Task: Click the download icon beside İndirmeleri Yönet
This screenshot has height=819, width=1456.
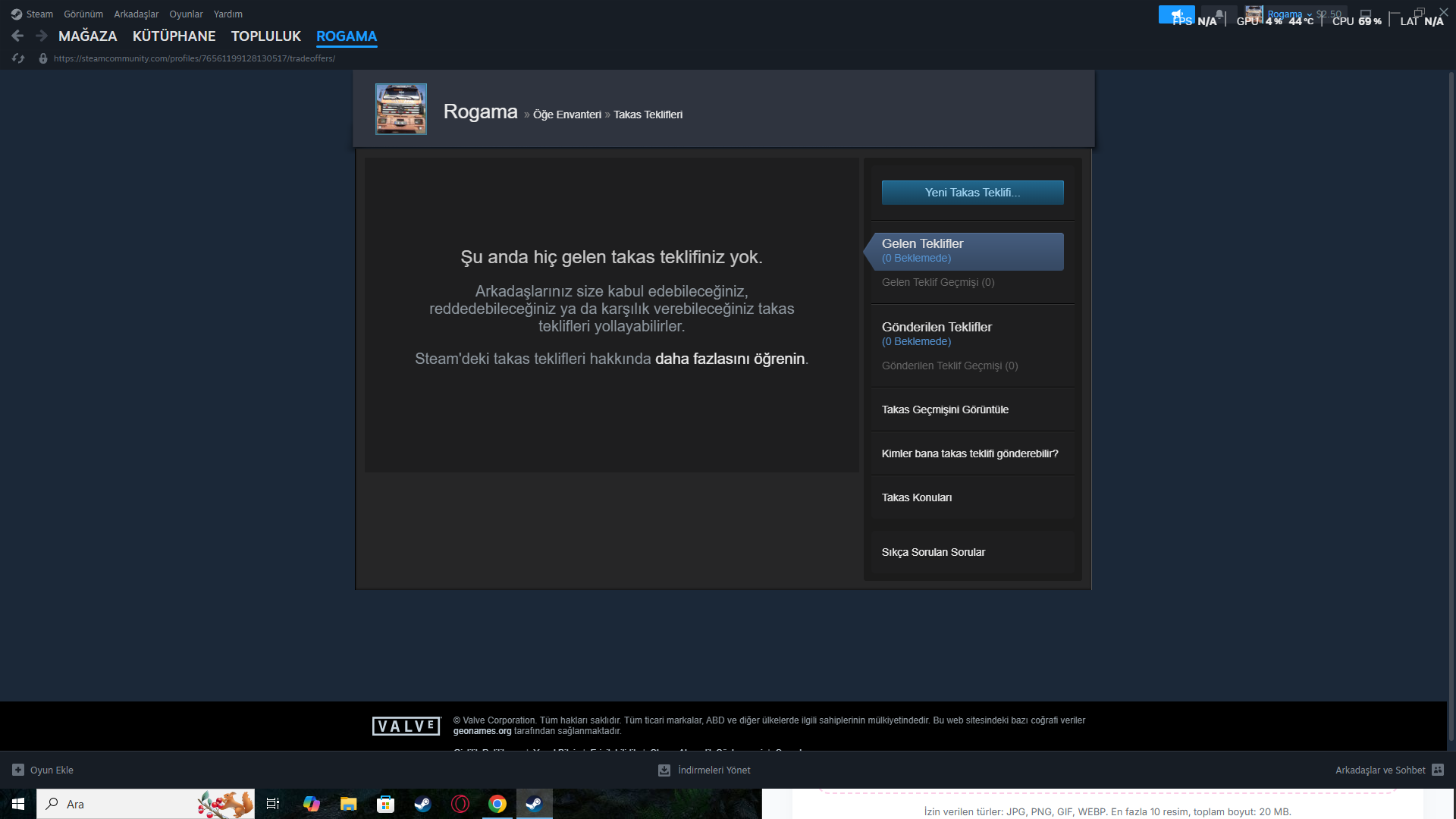Action: 664,770
